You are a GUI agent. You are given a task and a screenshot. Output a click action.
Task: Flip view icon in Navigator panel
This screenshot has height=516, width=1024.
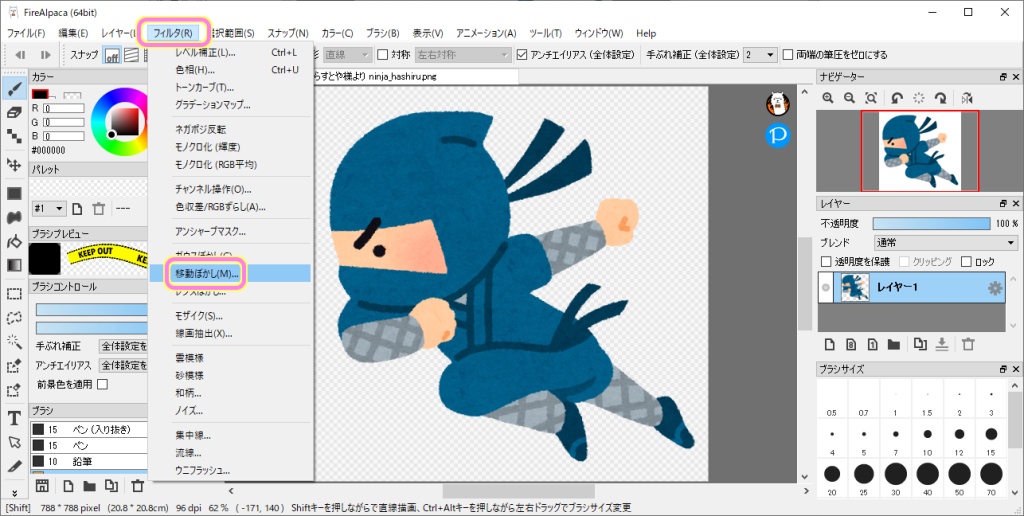pos(966,98)
